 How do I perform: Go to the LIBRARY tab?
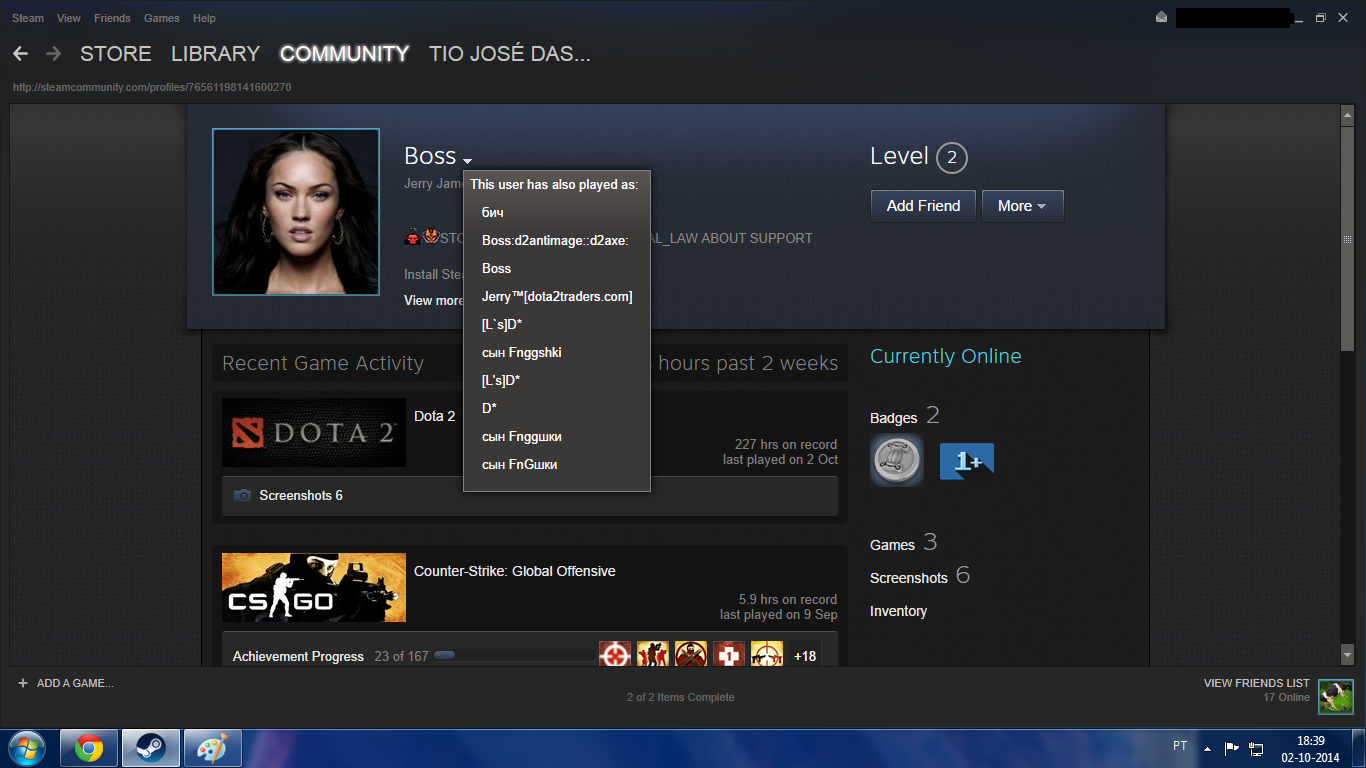click(x=215, y=54)
